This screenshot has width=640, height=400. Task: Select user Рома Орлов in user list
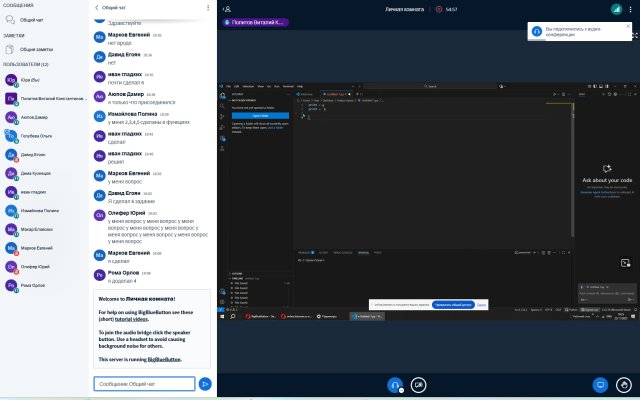coord(45,285)
